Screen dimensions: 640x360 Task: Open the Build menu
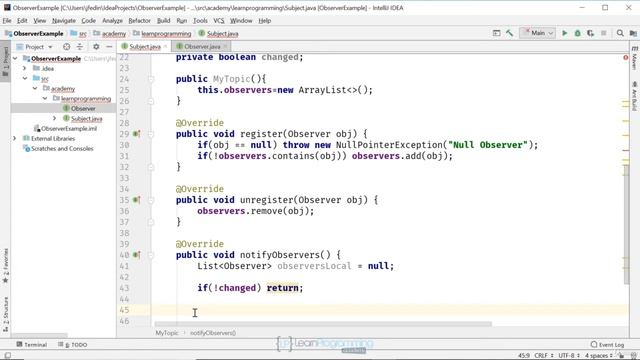point(163,20)
